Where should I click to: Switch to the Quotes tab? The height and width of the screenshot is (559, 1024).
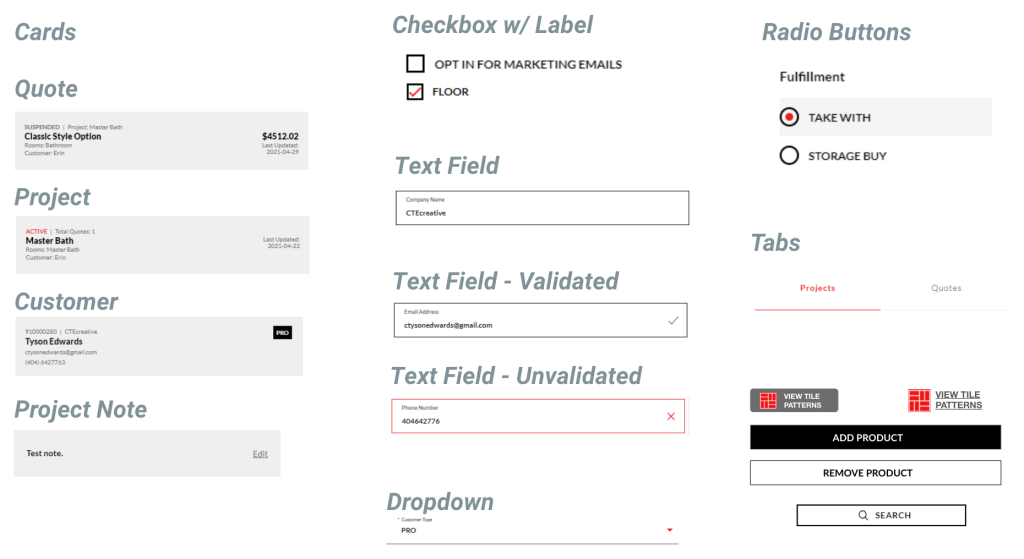click(946, 288)
